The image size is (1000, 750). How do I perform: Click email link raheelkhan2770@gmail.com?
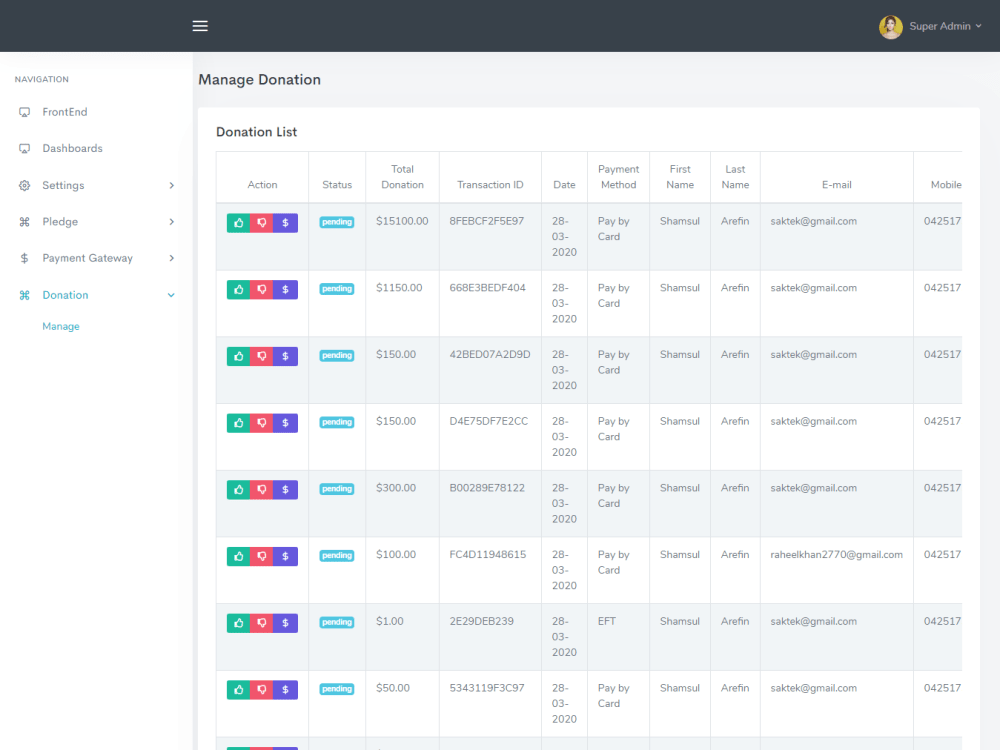point(837,554)
